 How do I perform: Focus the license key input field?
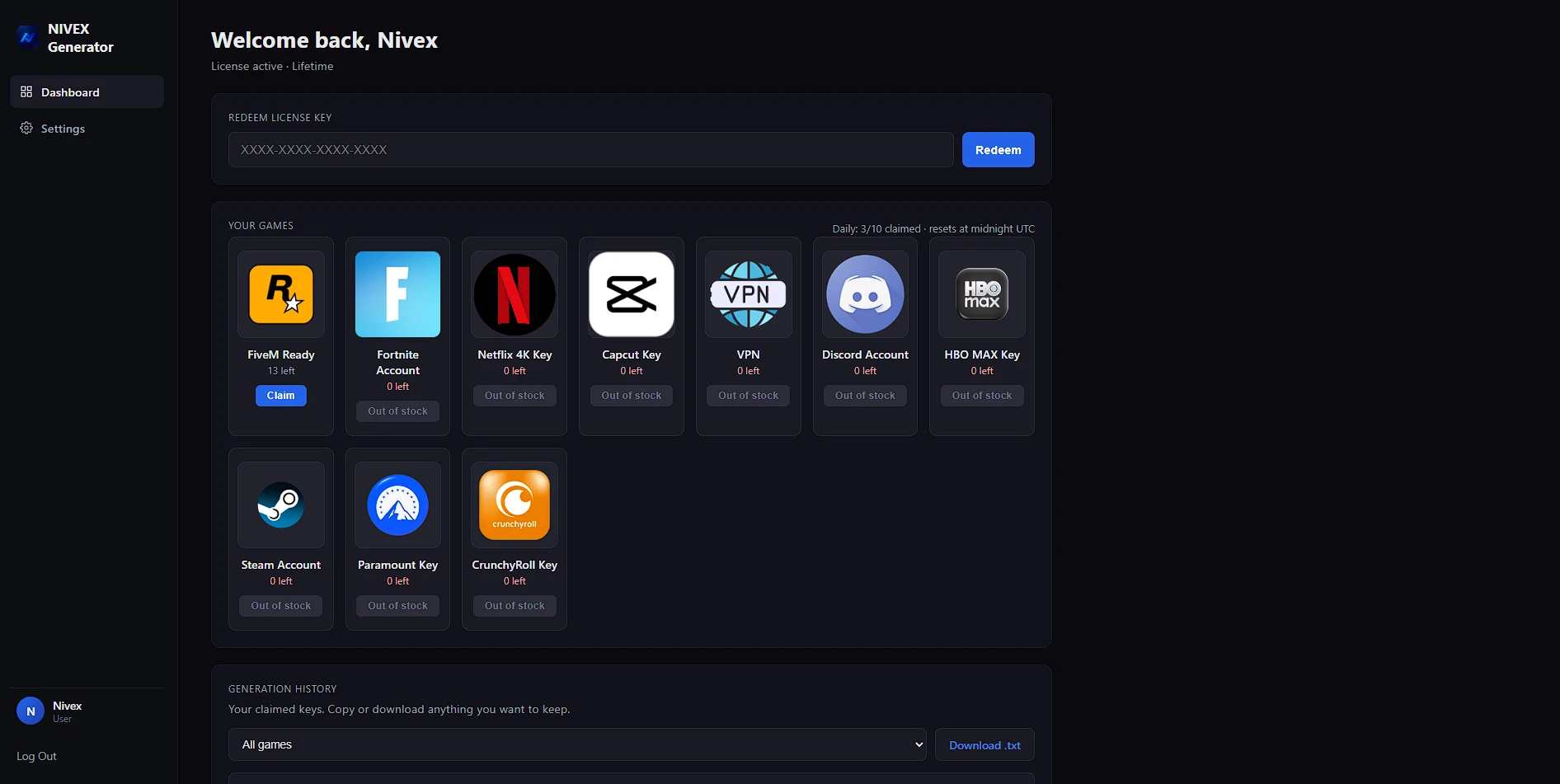tap(590, 150)
